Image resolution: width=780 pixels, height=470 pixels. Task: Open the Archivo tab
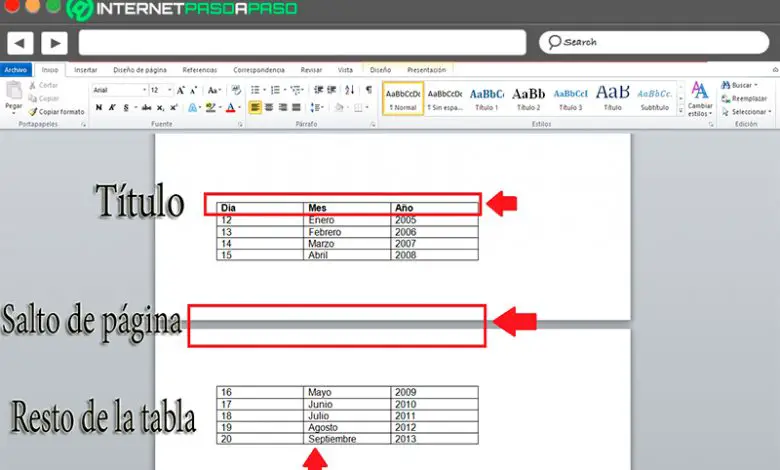[x=16, y=70]
